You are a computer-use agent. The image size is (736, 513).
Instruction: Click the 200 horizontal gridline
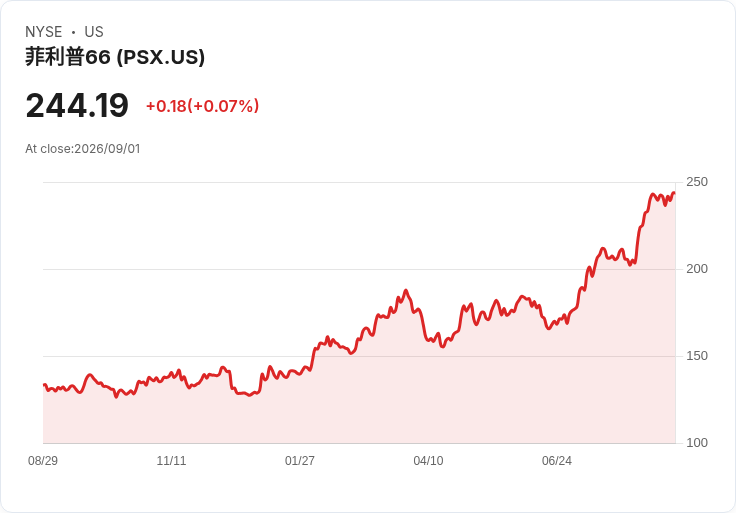pos(359,269)
